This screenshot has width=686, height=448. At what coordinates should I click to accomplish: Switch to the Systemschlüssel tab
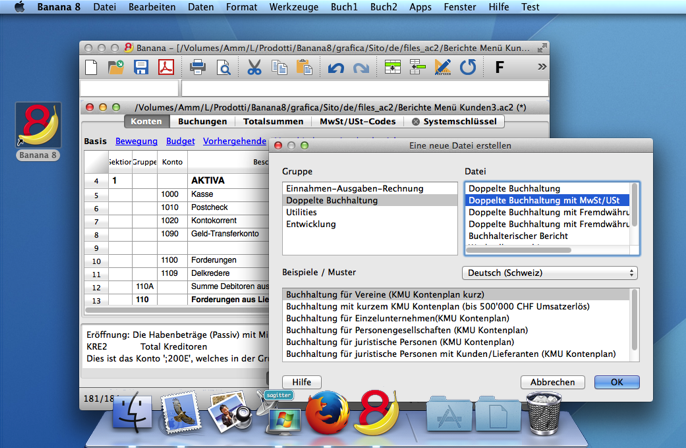(x=455, y=121)
